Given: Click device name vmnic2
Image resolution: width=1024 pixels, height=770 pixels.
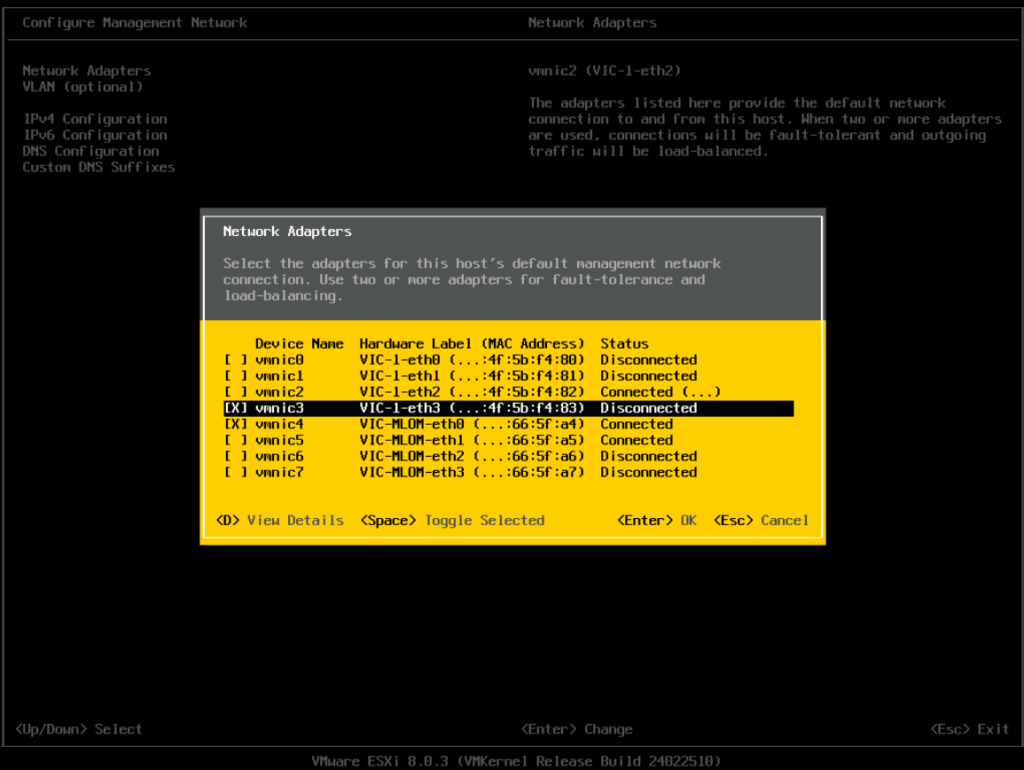Looking at the screenshot, I should coord(280,392).
